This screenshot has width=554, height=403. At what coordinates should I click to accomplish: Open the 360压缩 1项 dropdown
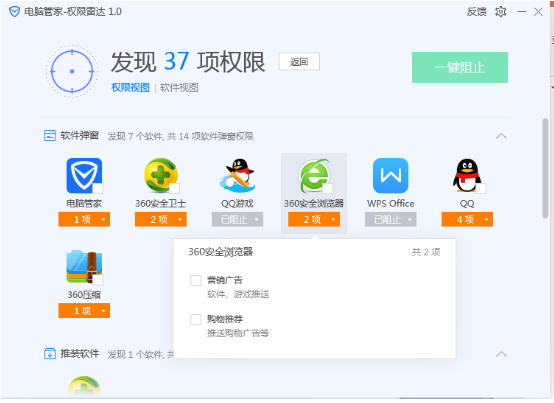(x=84, y=310)
